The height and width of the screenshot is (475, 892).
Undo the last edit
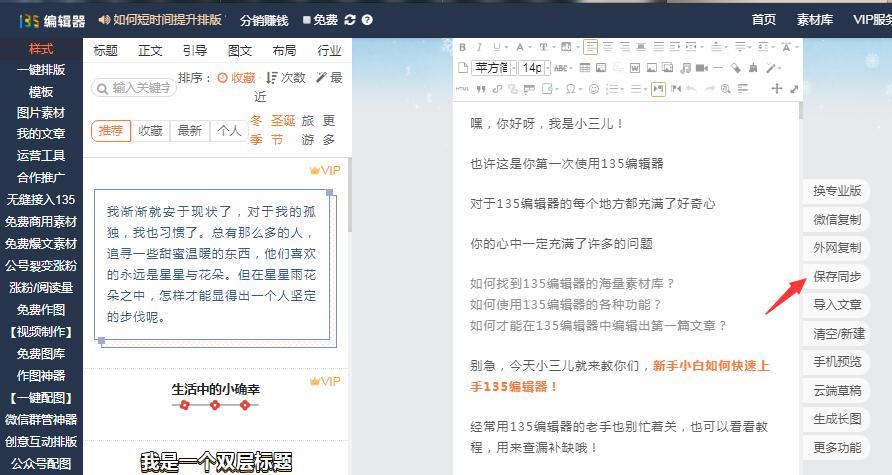692,89
